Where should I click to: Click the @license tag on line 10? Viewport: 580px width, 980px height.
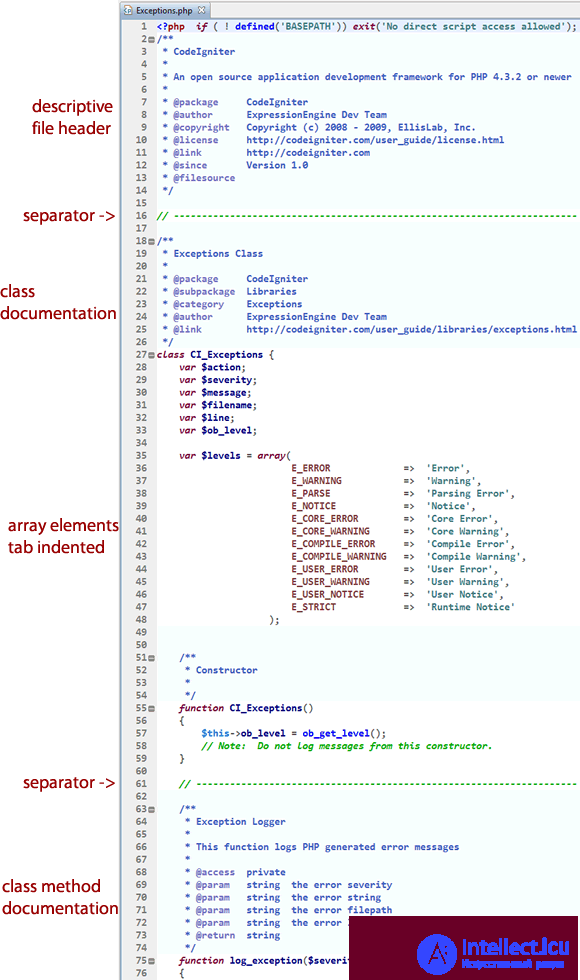click(x=196, y=140)
